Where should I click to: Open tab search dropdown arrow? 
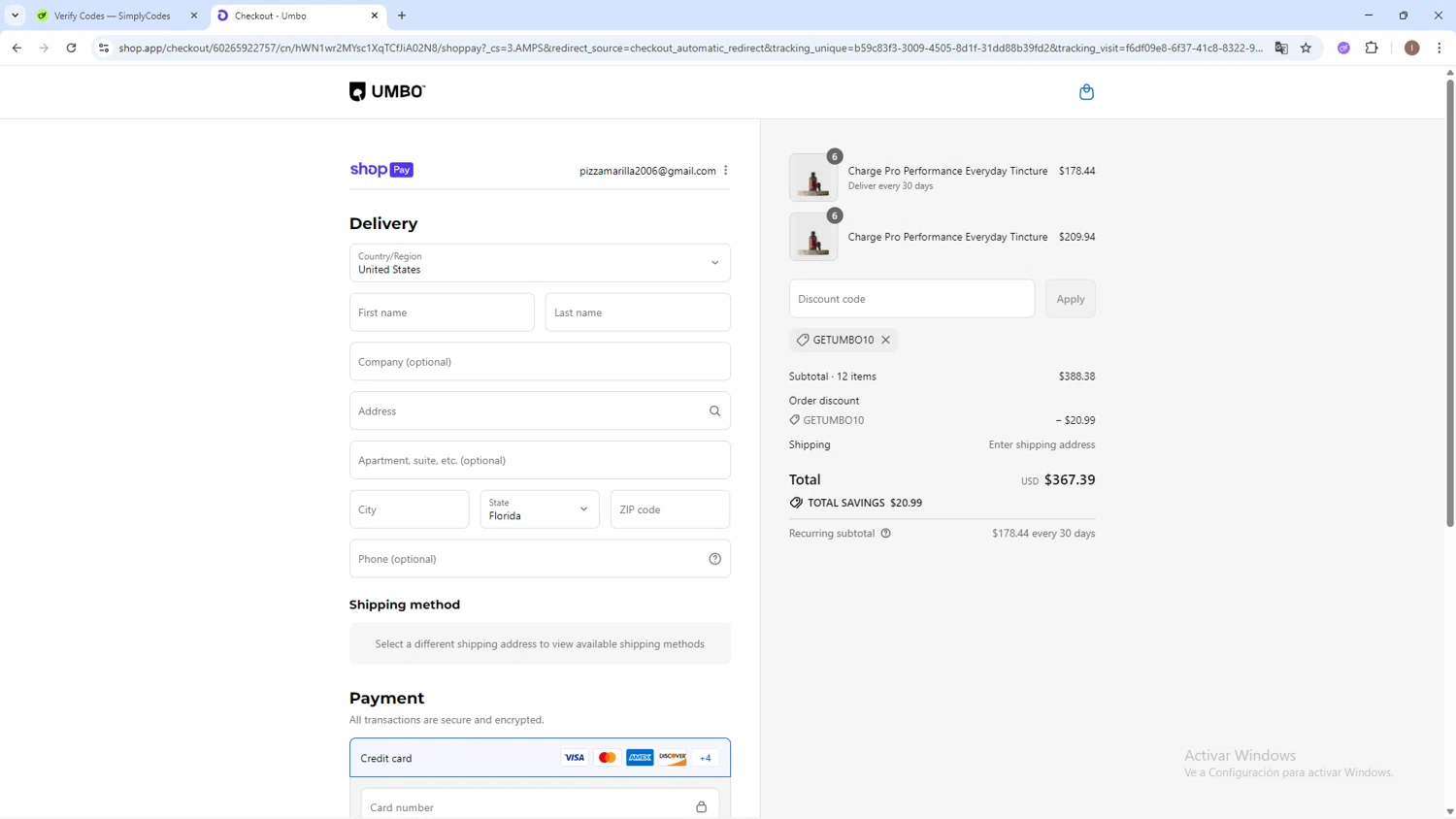click(15, 16)
